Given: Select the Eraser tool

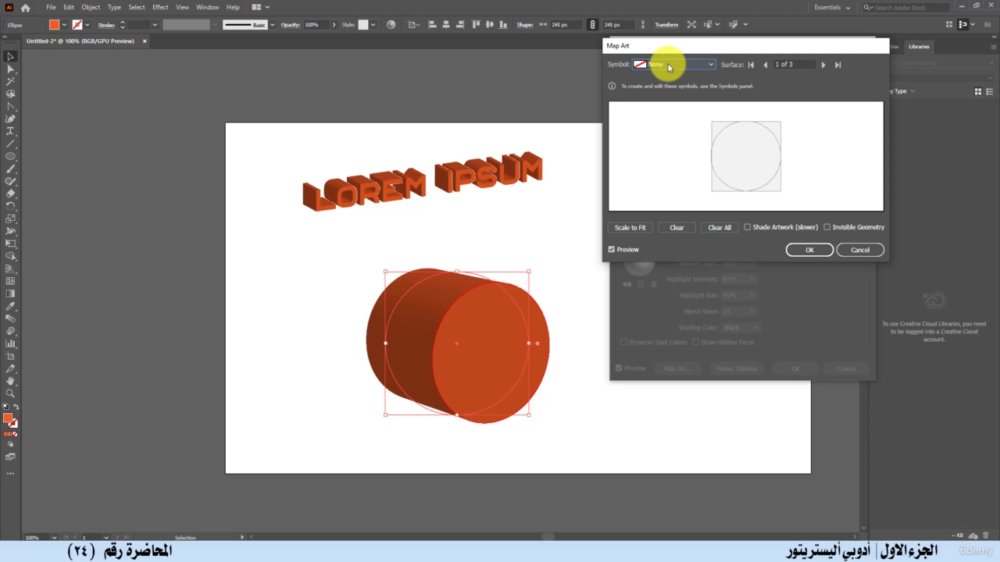Looking at the screenshot, I should [x=10, y=194].
